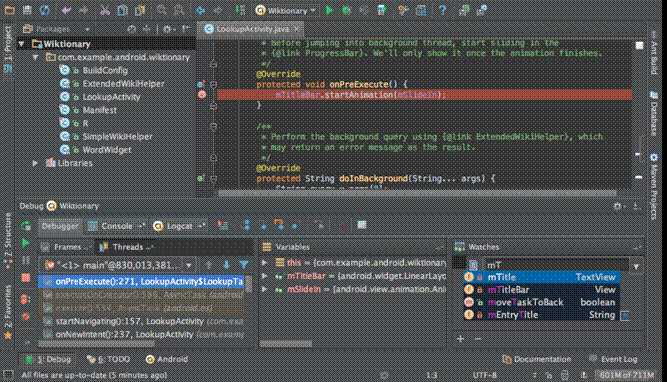The image size is (667, 382).
Task: Open the Help question mark icon
Action: point(442,10)
